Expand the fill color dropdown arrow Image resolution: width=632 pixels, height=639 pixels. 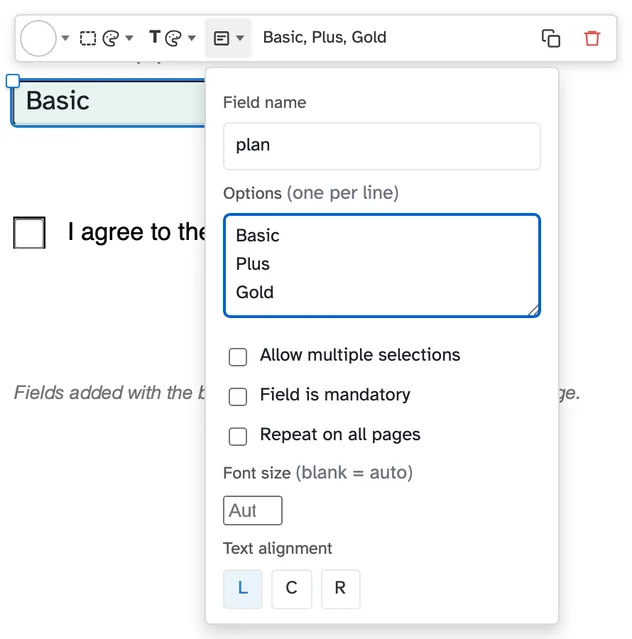coord(65,38)
